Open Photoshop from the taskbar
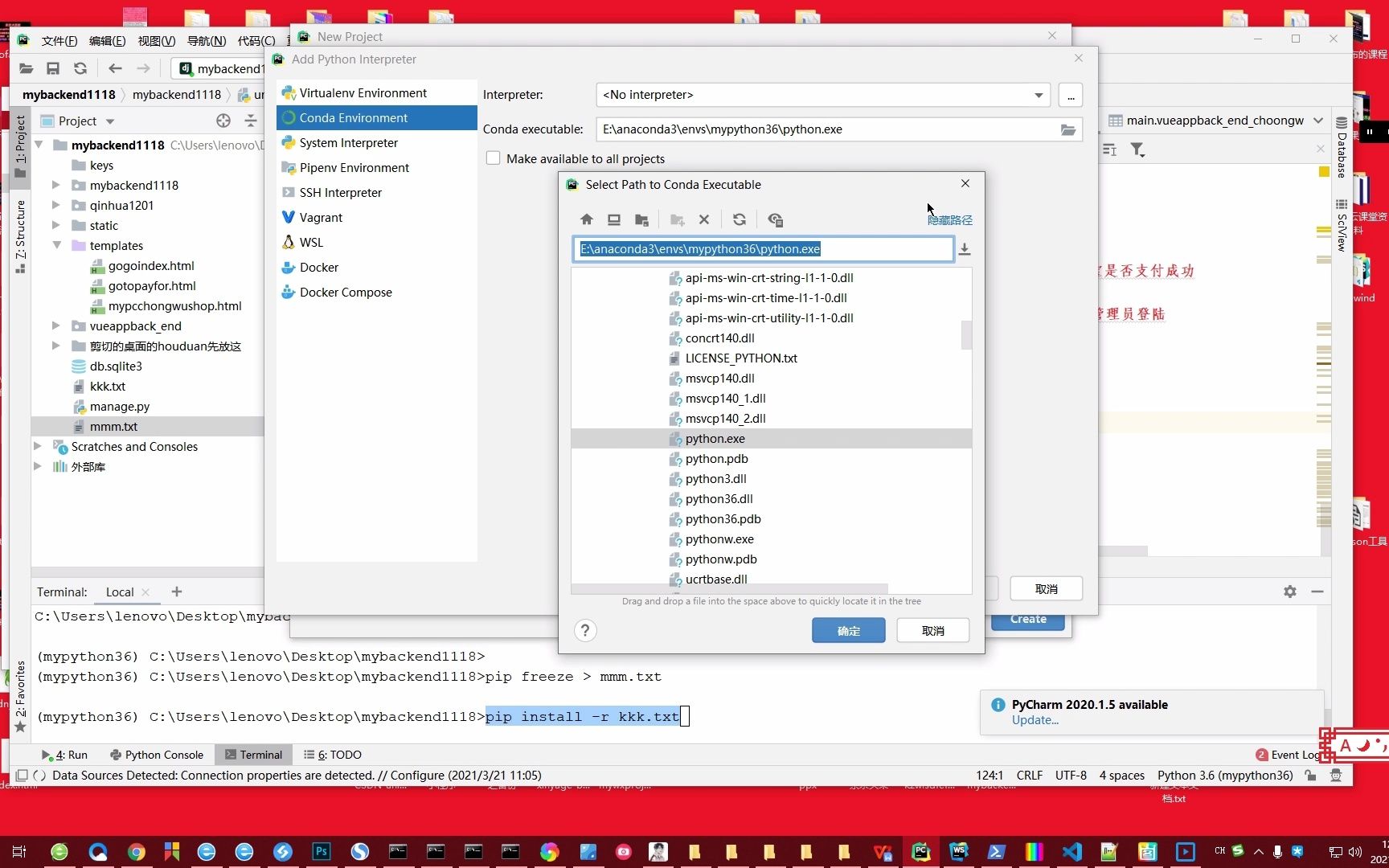Screen dimensions: 1389x868 (322, 852)
